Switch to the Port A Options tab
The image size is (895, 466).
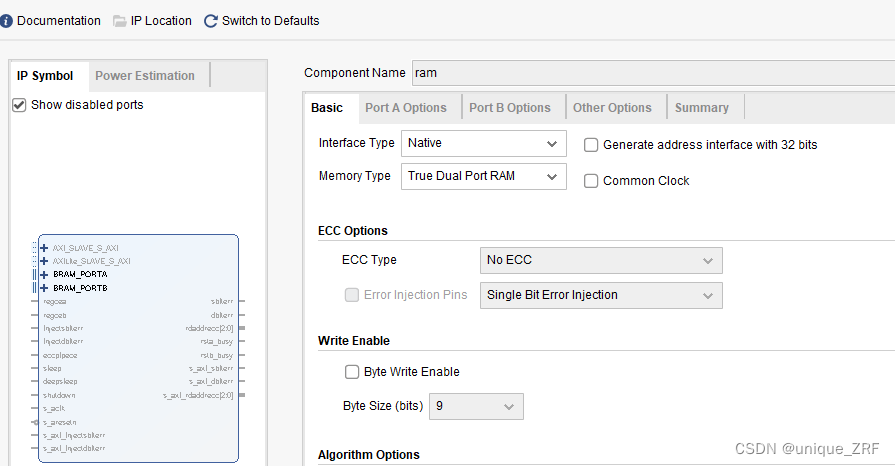pos(405,108)
